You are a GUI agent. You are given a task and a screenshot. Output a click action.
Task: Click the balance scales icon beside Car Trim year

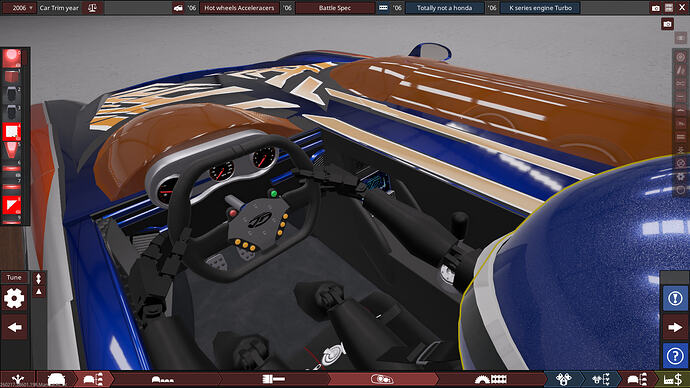[92, 8]
